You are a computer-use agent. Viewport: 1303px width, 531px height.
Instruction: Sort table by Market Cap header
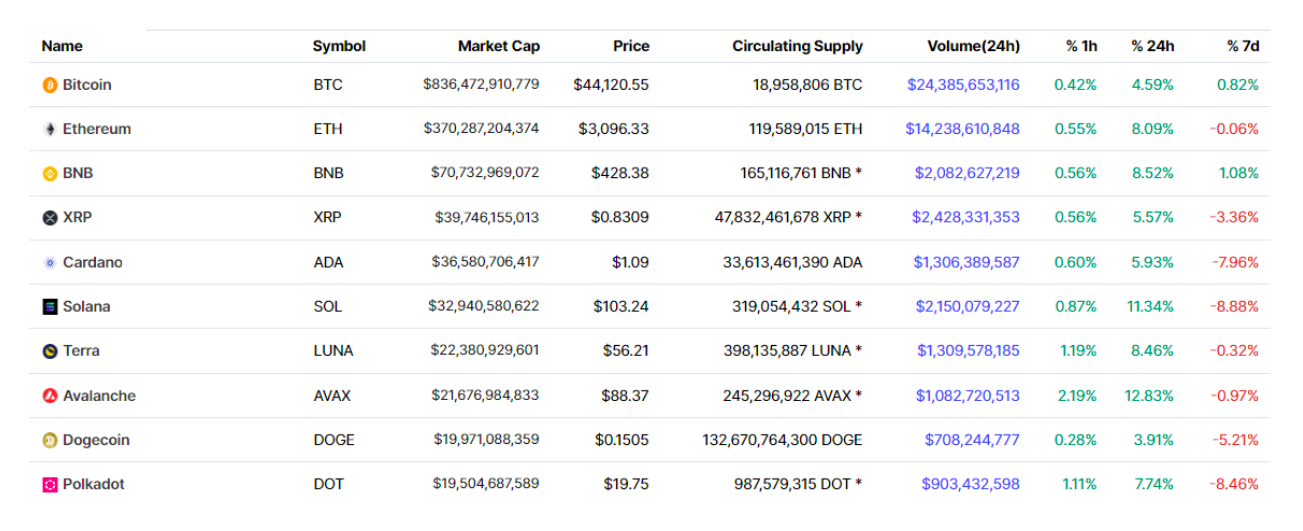point(498,46)
